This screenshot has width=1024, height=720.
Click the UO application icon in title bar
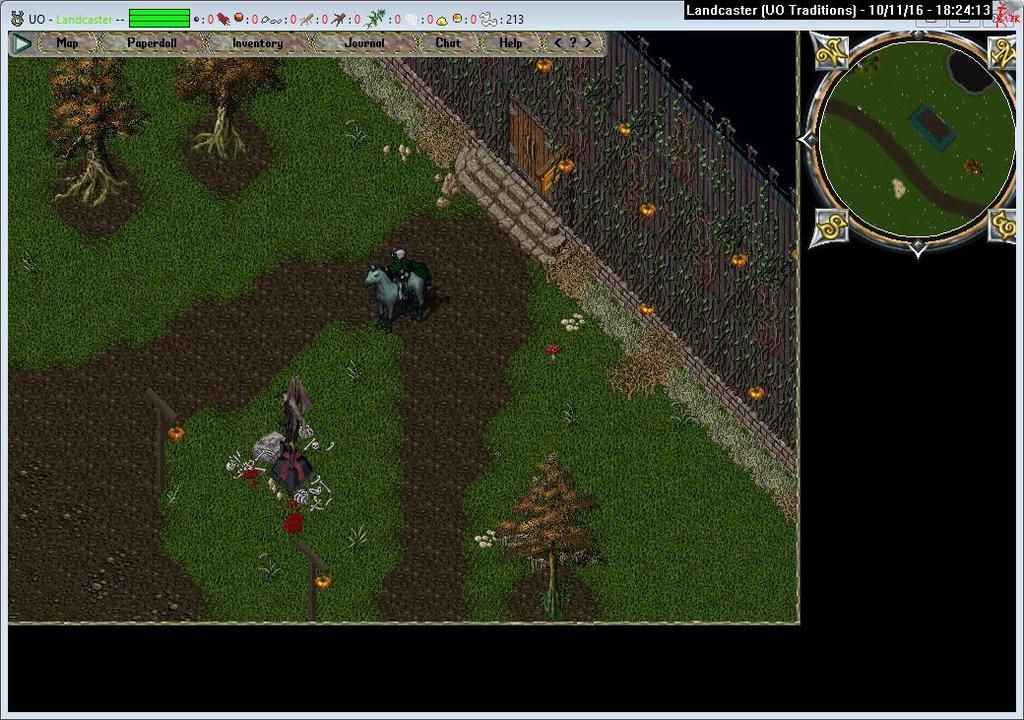tap(18, 19)
